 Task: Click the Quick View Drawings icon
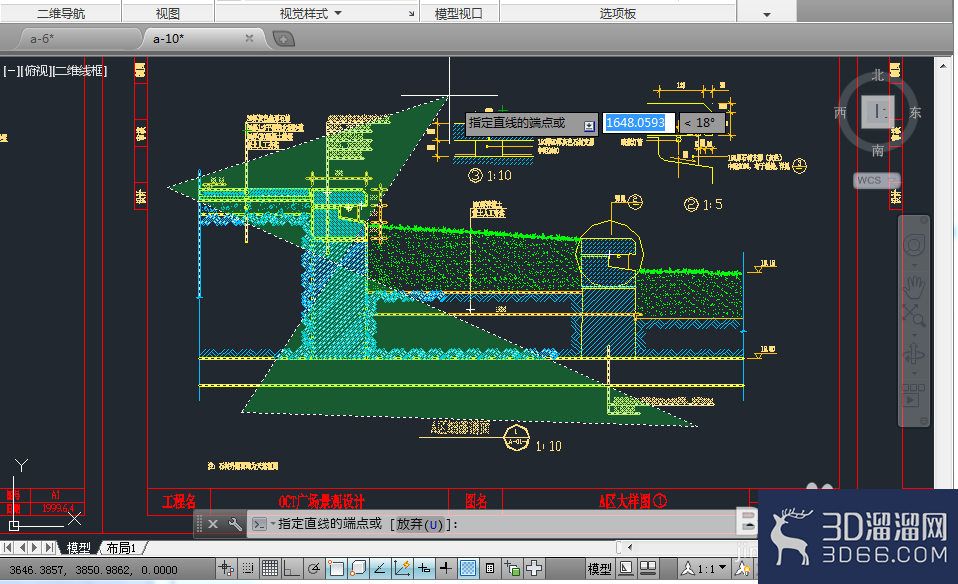pyautogui.click(x=648, y=569)
